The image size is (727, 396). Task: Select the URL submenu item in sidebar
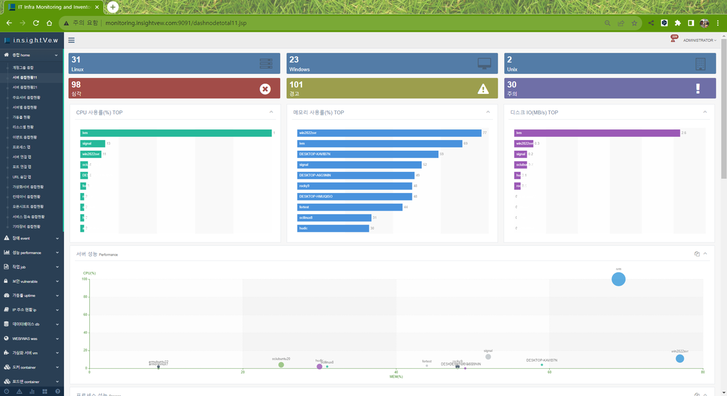pos(22,177)
